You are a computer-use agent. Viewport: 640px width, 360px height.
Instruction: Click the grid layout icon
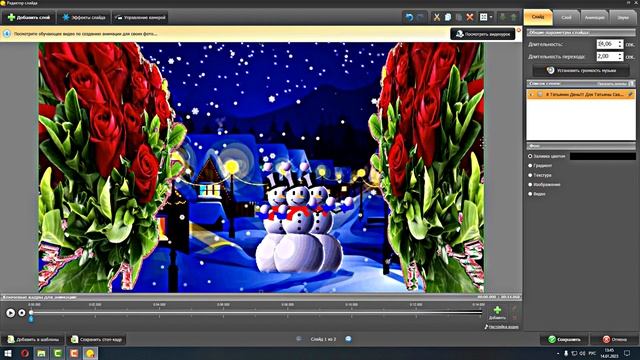(x=483, y=17)
